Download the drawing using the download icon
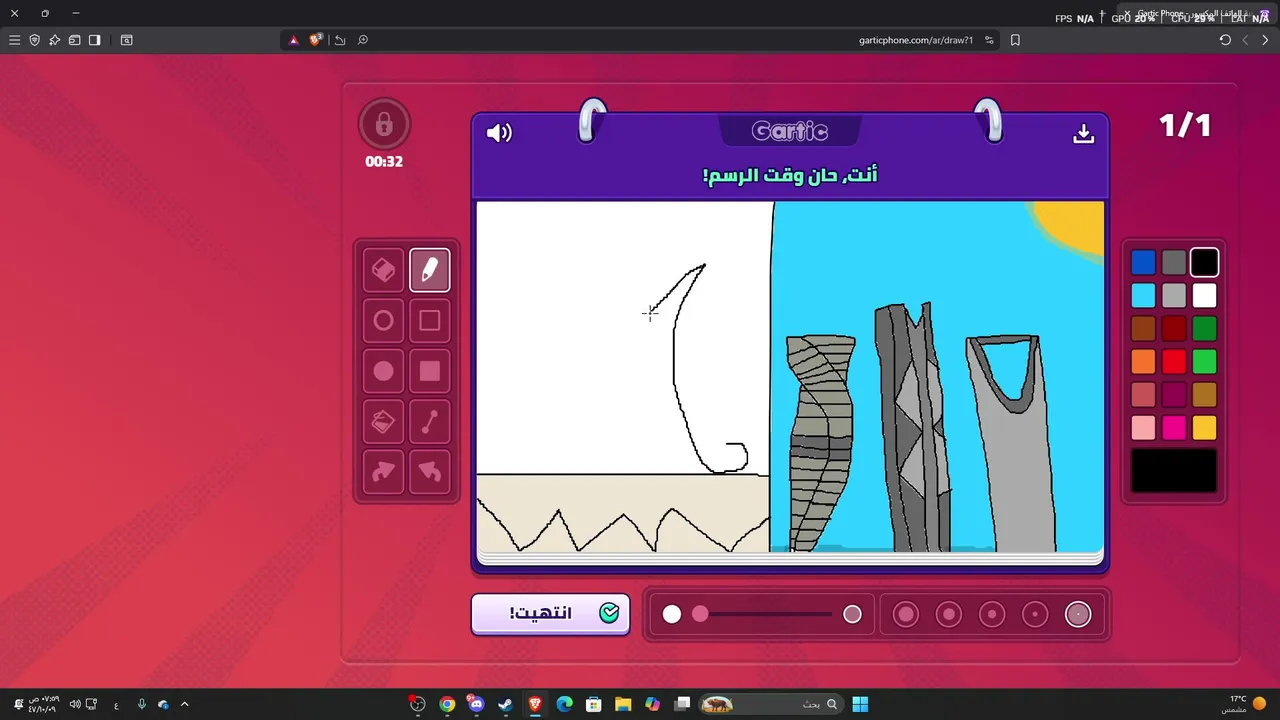Viewport: 1280px width, 720px height. [x=1083, y=134]
